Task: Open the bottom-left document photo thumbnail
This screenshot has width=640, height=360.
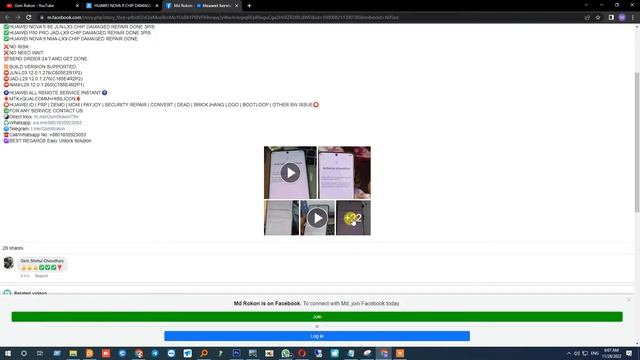Action: tap(281, 218)
